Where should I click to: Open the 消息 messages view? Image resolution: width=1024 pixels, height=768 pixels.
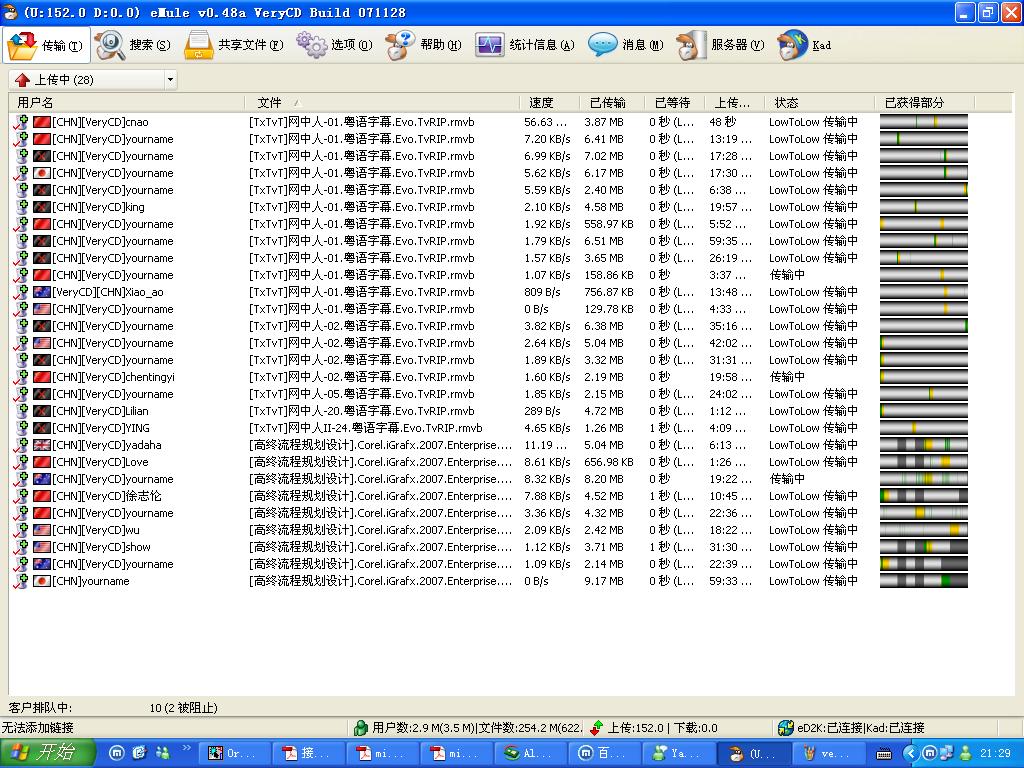(625, 45)
